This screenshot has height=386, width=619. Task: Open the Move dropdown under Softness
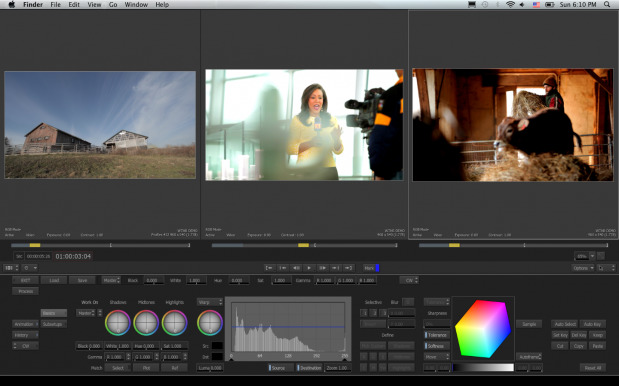coord(437,356)
